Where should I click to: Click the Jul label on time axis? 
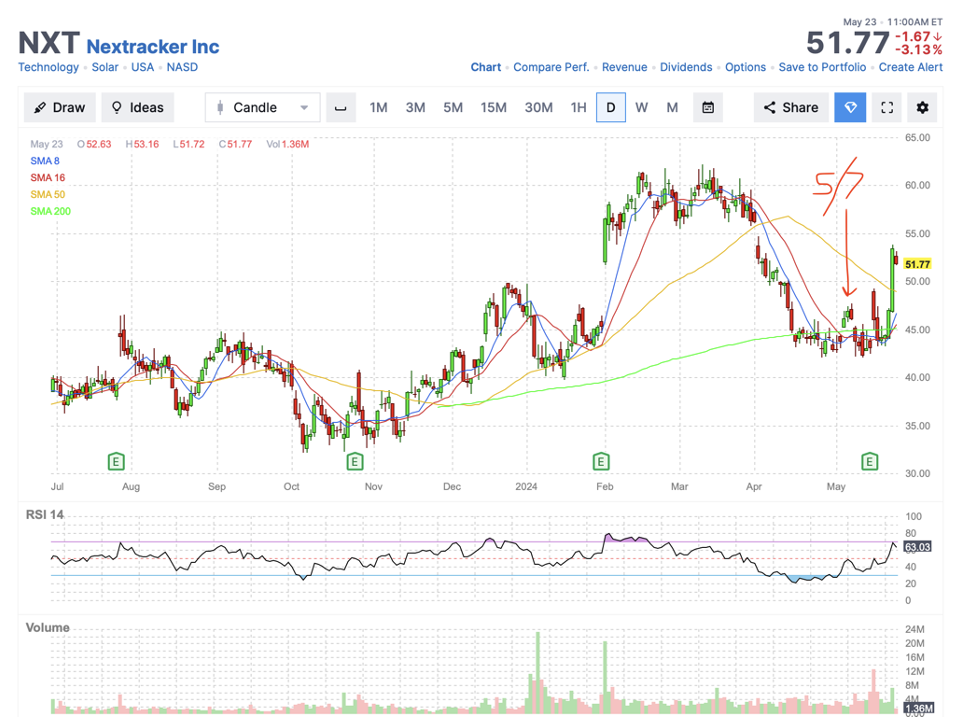point(57,486)
